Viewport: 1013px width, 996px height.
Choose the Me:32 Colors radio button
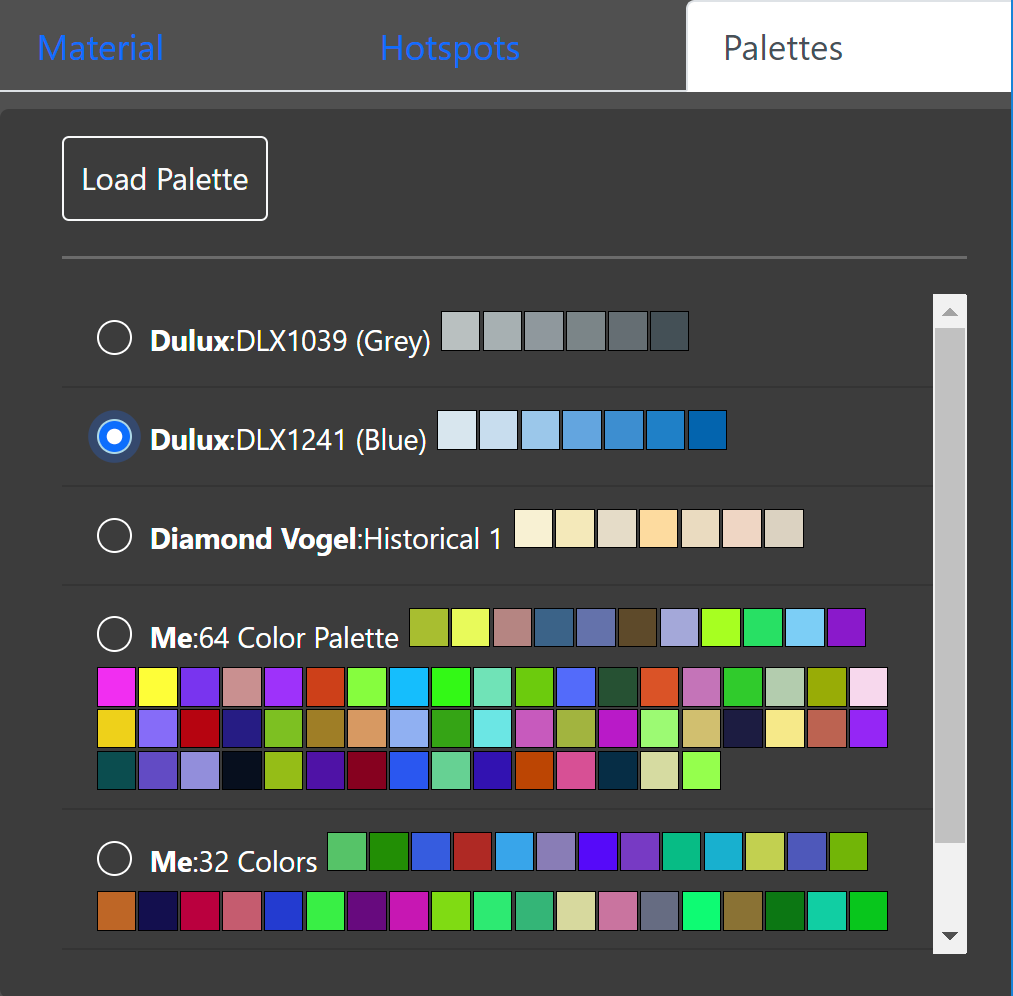[114, 858]
